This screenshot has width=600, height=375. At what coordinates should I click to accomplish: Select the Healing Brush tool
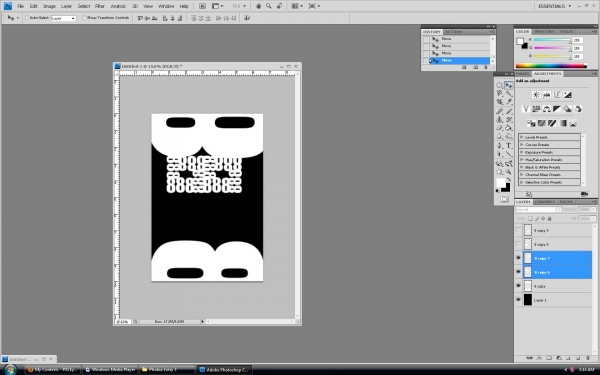pyautogui.click(x=499, y=111)
